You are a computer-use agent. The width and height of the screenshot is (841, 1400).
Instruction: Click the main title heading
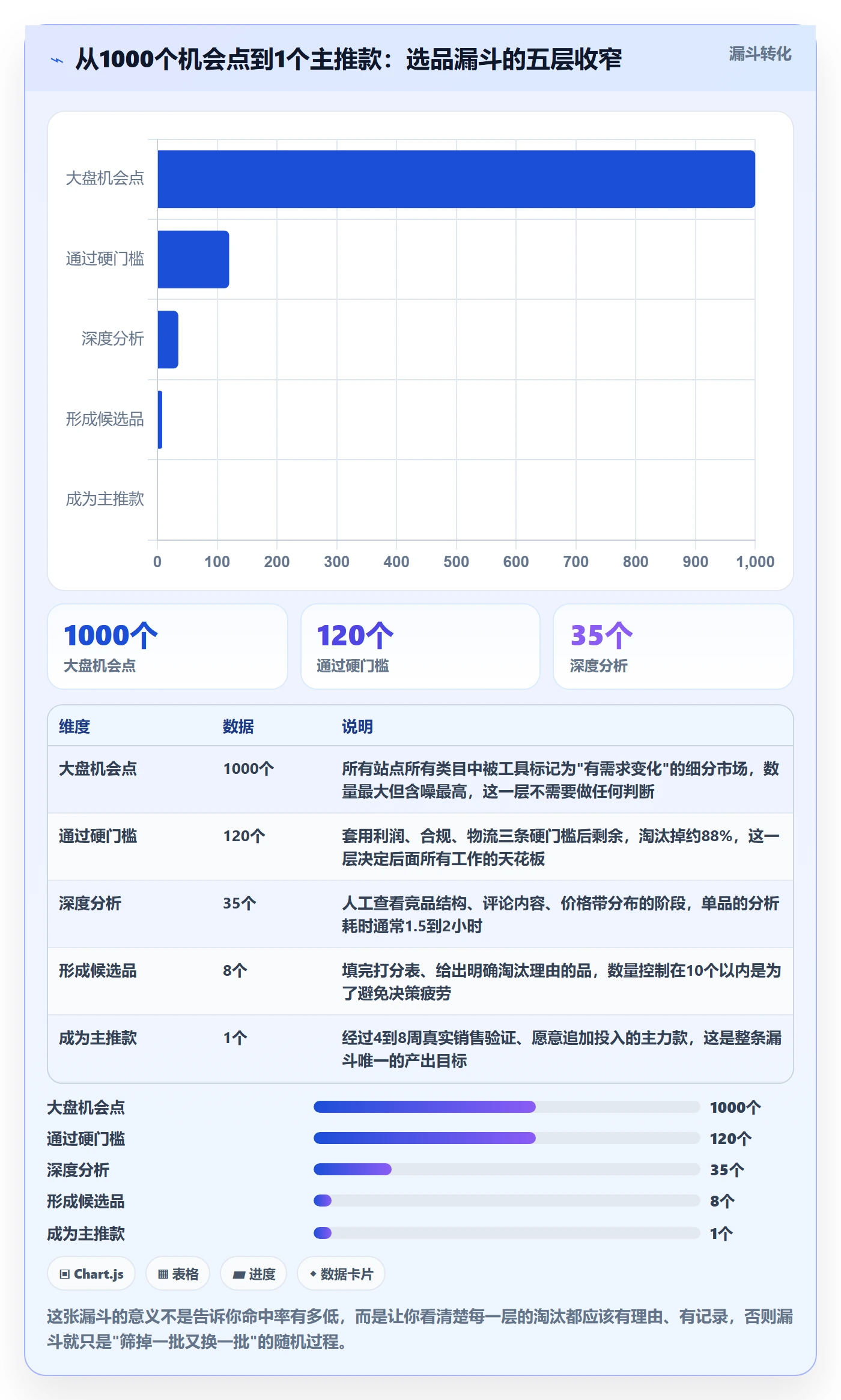point(348,59)
